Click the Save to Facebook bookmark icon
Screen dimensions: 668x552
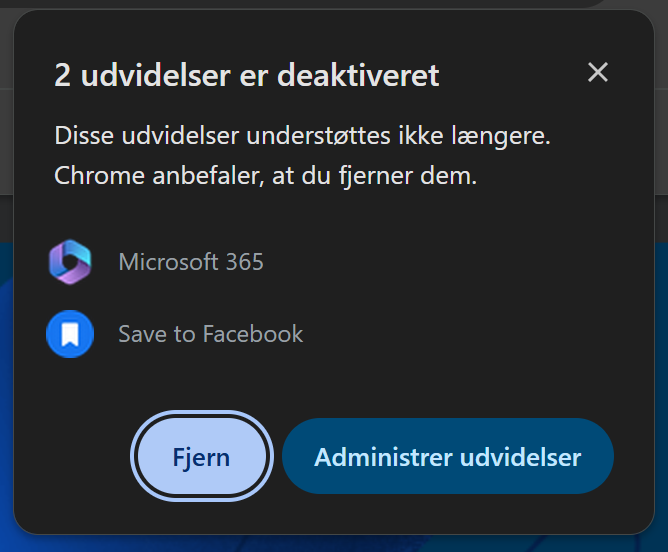pos(70,334)
